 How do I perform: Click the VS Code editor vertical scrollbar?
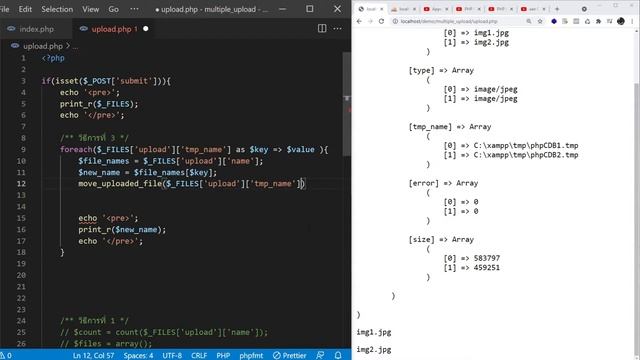coord(347,104)
